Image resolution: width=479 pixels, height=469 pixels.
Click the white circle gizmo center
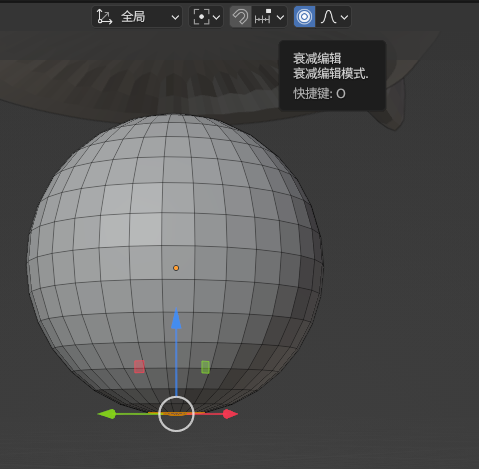coord(176,414)
